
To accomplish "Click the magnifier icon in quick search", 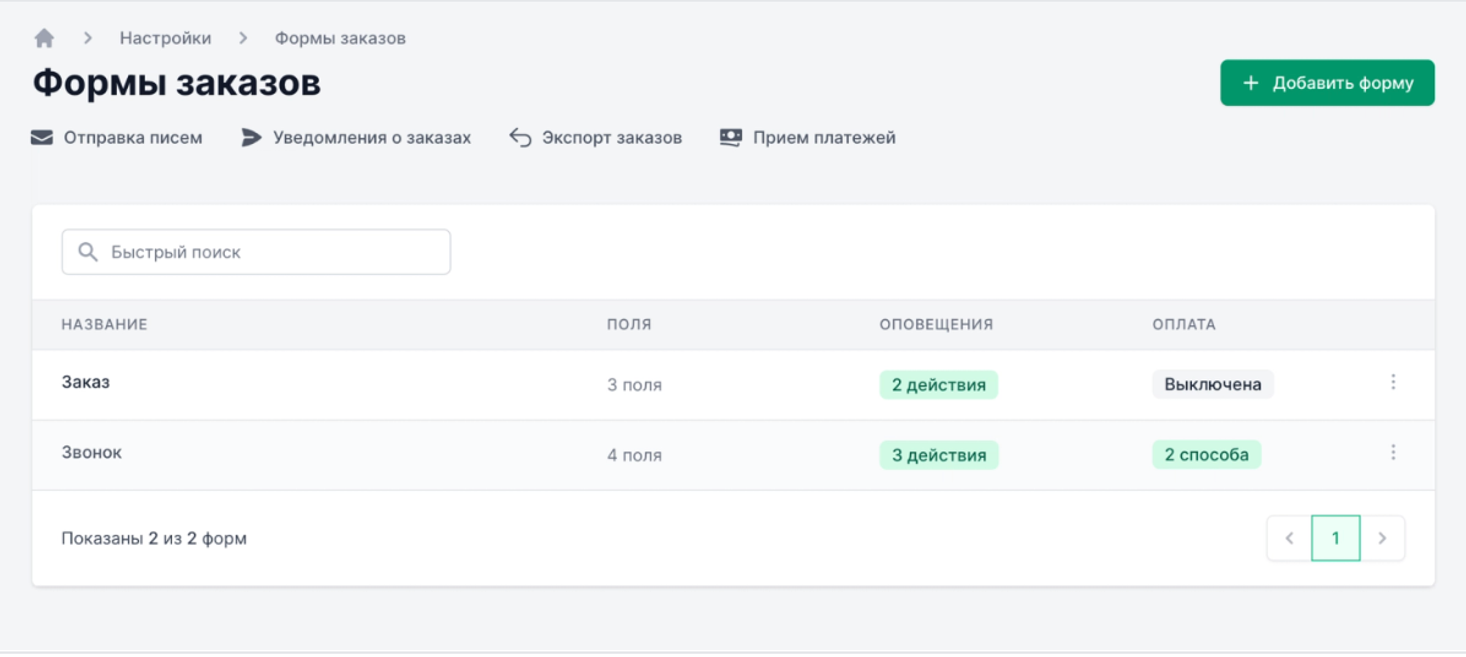I will tap(88, 252).
